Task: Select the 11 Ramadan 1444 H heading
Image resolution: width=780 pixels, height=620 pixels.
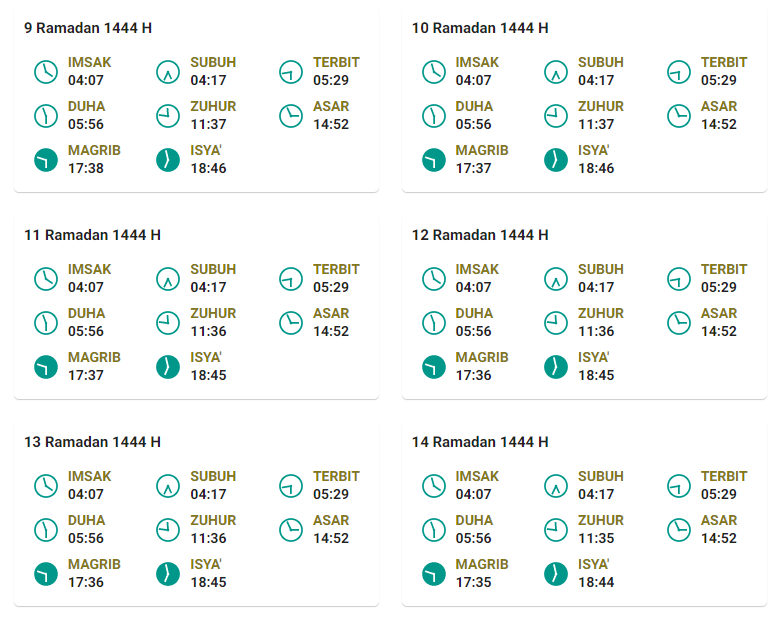Action: coord(93,235)
